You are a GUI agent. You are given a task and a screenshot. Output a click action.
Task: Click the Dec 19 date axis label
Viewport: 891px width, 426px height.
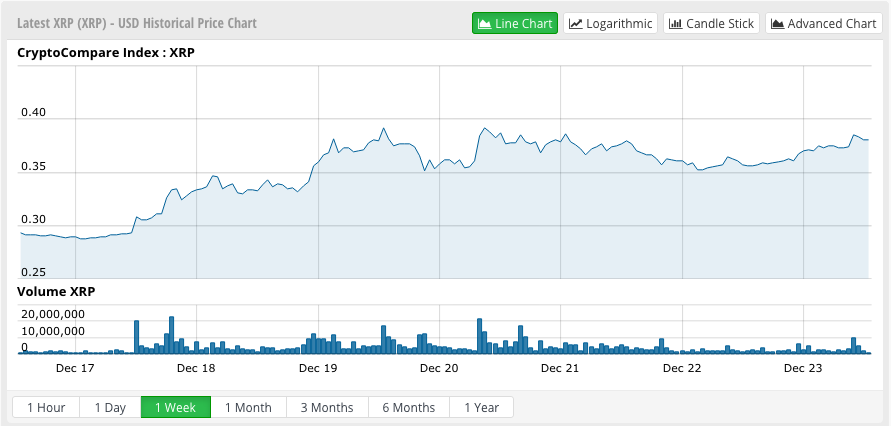[x=317, y=368]
